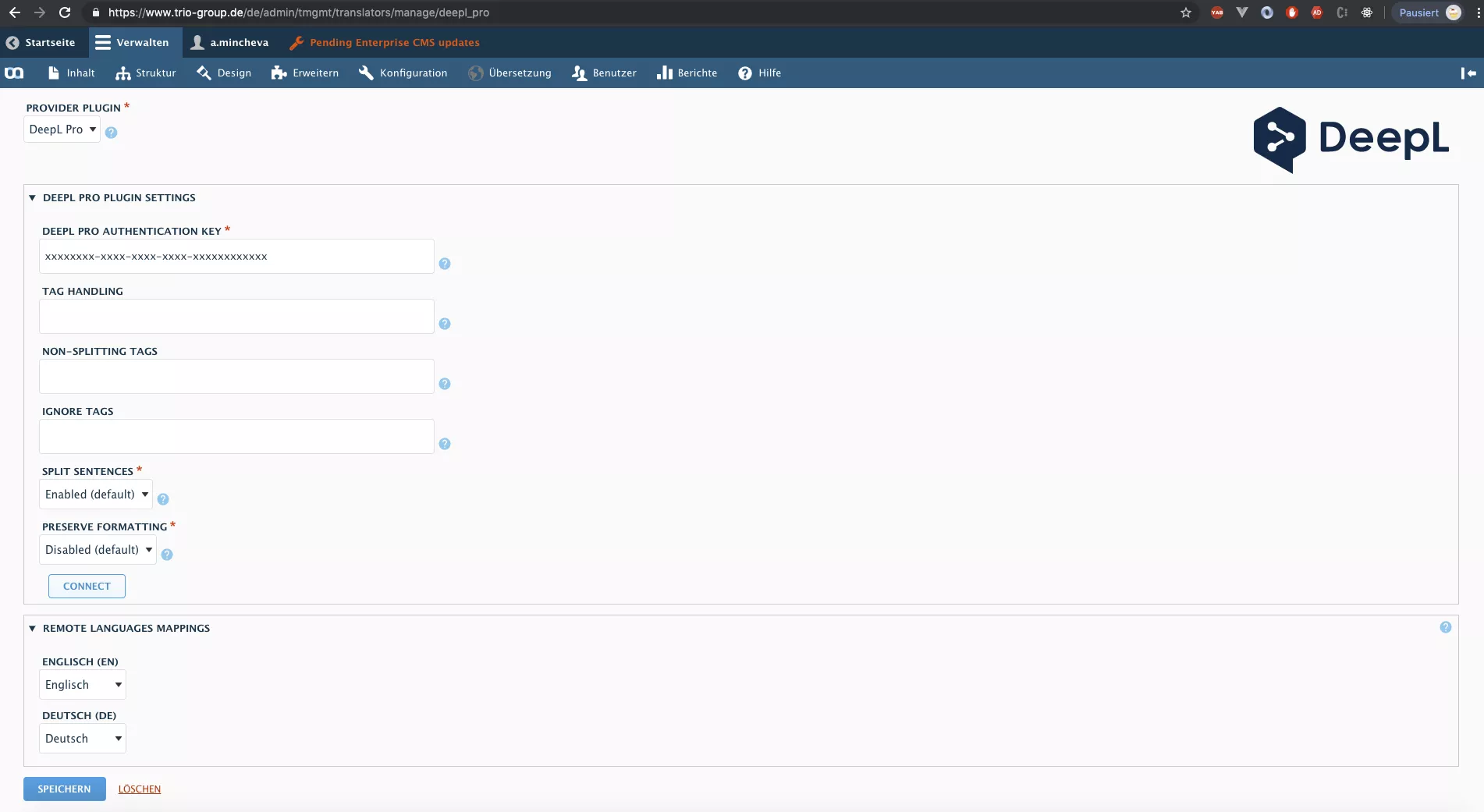Focus the Non-Splitting Tags input field
This screenshot has height=812, width=1484.
coord(236,376)
